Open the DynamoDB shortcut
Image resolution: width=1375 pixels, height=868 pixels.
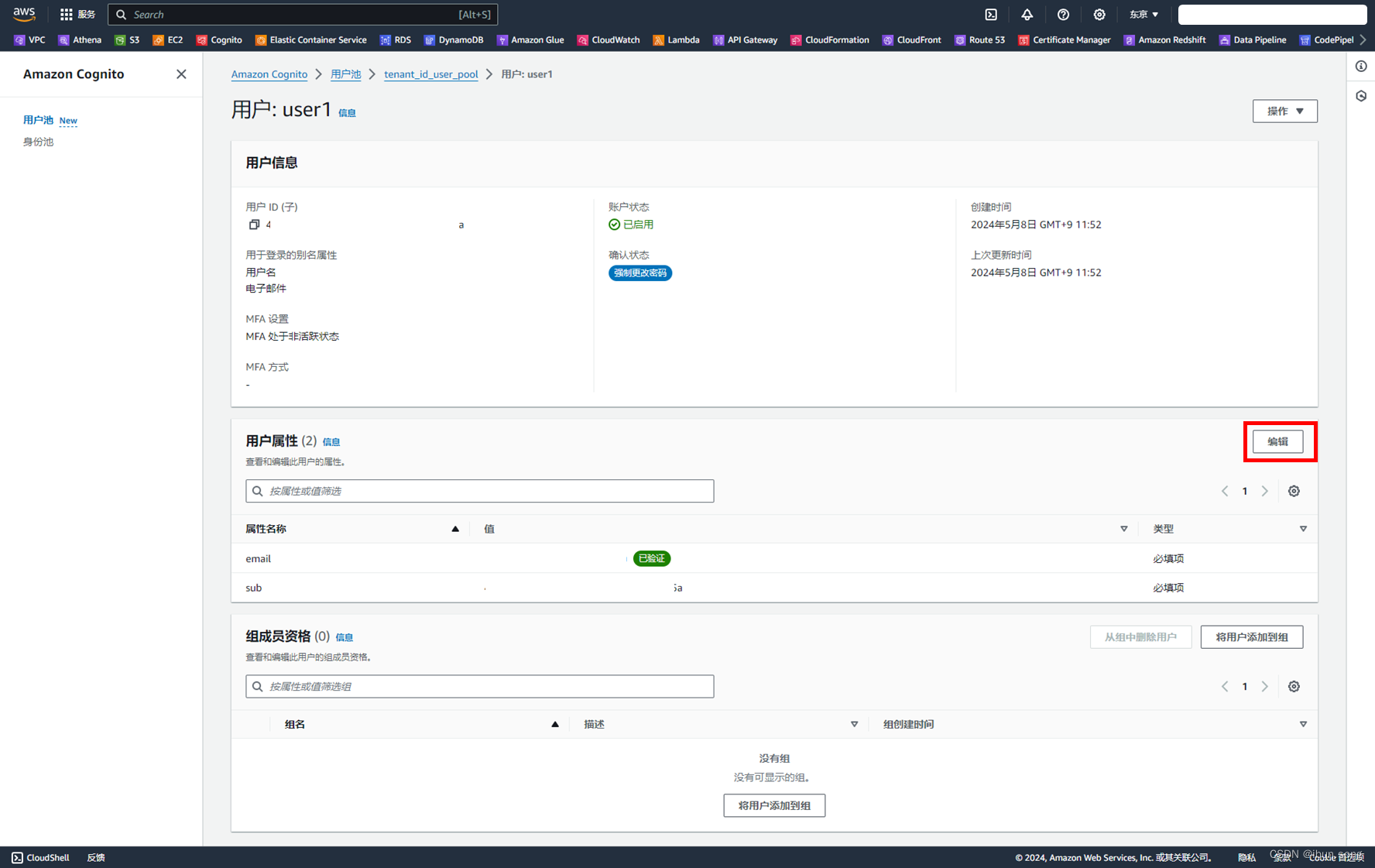(454, 40)
